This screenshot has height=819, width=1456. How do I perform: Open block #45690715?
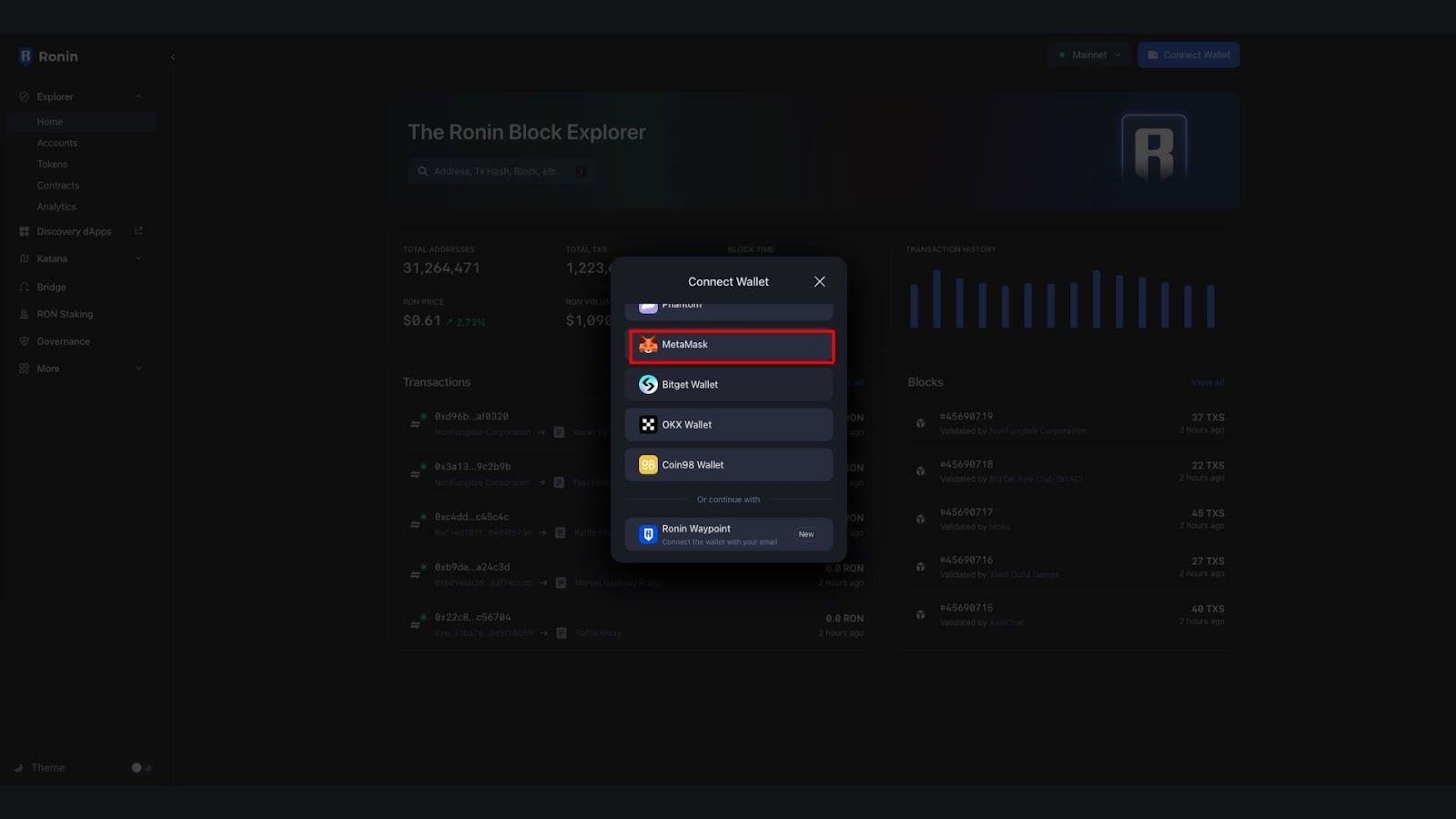coord(966,608)
